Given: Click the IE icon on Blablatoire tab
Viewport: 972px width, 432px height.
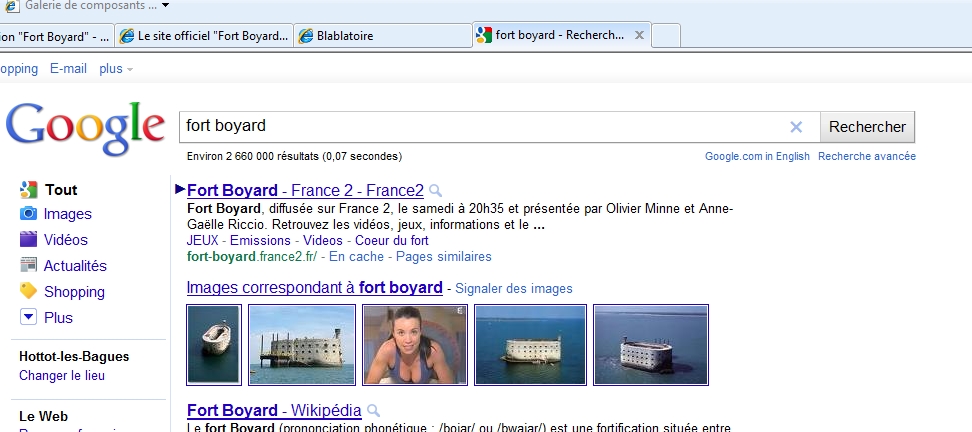Looking at the screenshot, I should pos(305,36).
